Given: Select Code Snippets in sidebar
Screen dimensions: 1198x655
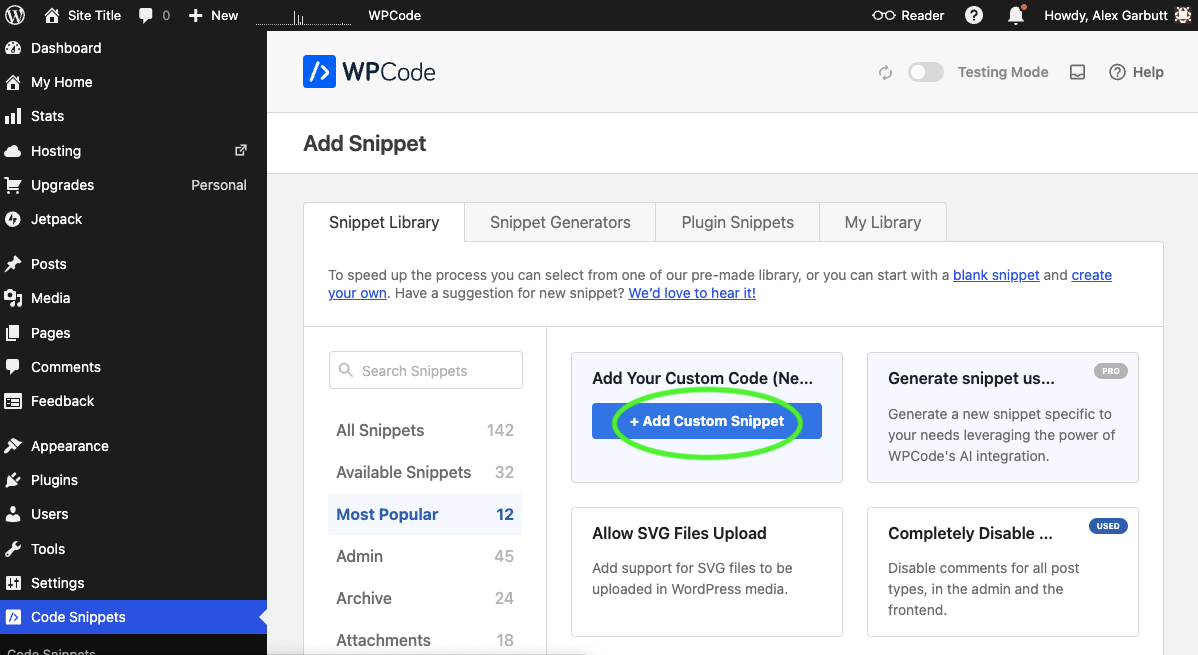Looking at the screenshot, I should (133, 617).
